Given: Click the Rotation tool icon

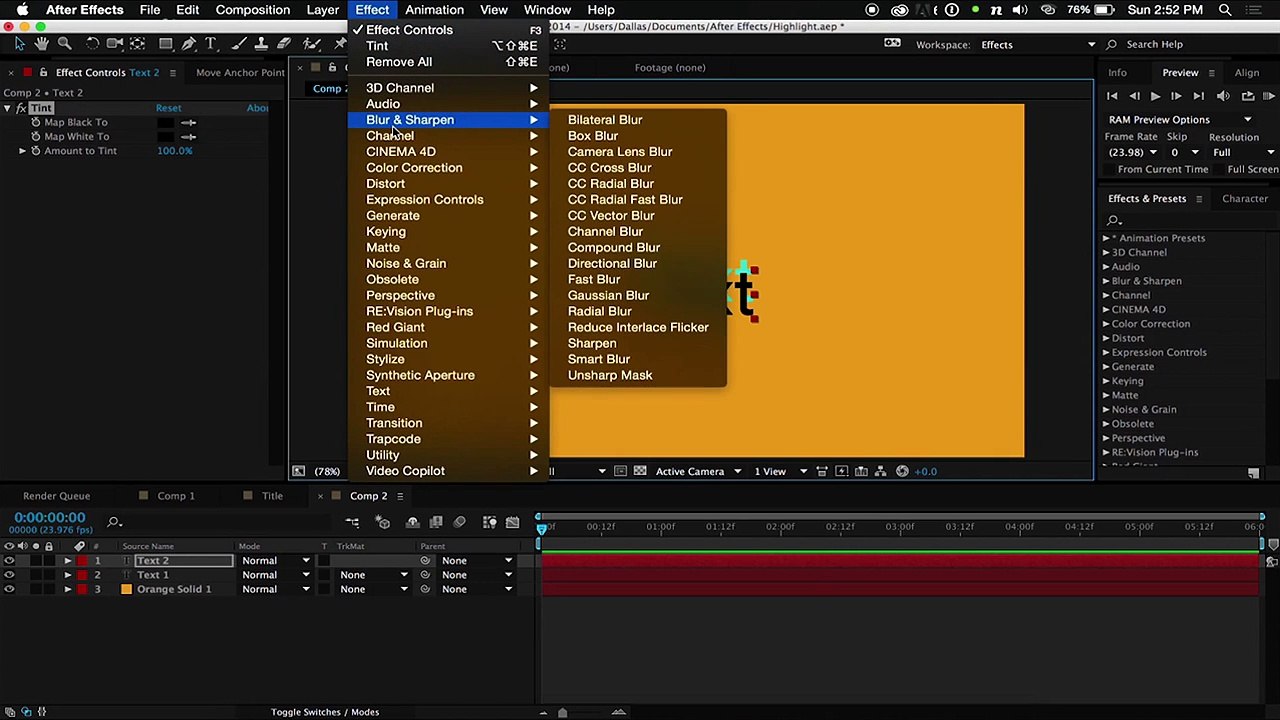Looking at the screenshot, I should (x=92, y=44).
